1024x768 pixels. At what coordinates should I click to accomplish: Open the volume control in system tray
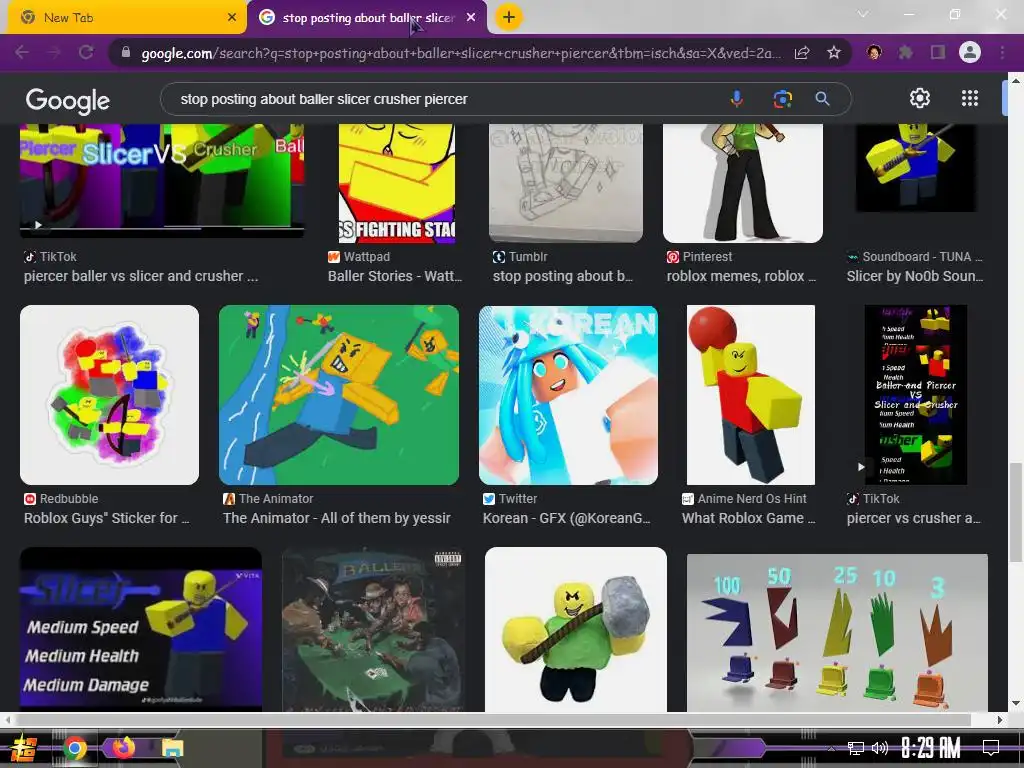[x=880, y=748]
